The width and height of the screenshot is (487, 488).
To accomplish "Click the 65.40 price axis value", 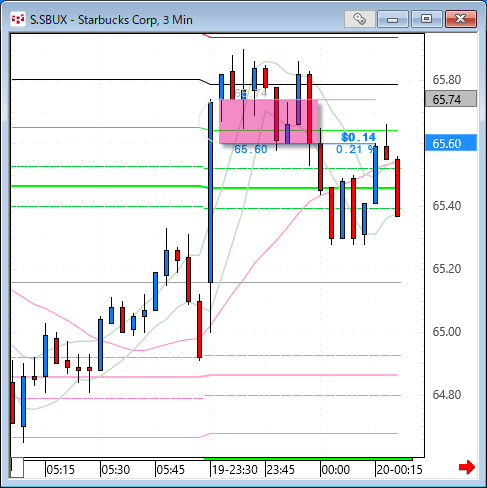I will coord(447,206).
